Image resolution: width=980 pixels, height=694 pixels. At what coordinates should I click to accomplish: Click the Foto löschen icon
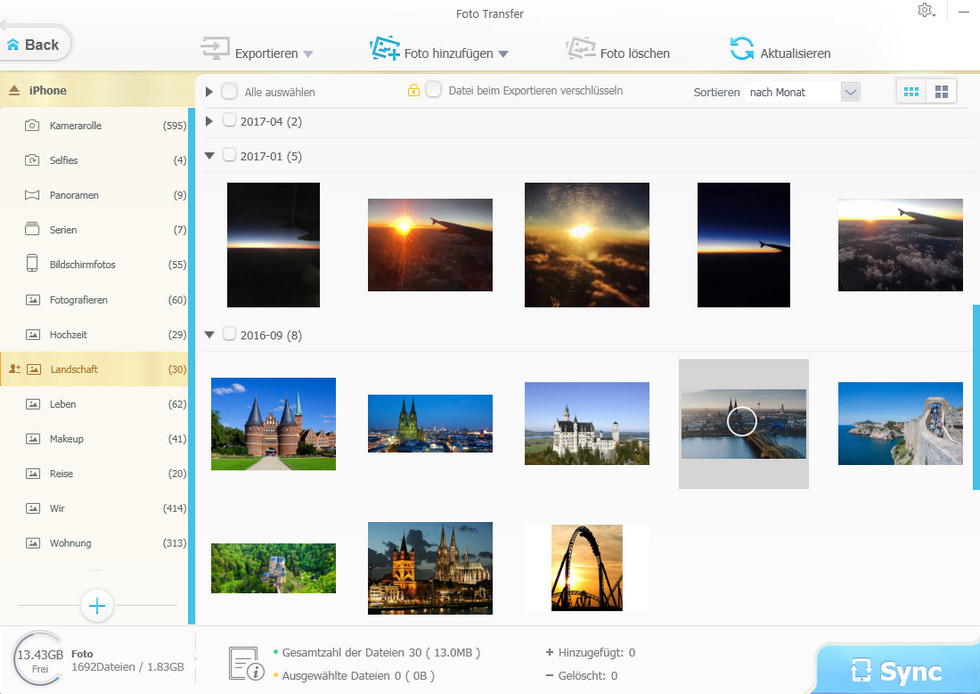[x=581, y=50]
